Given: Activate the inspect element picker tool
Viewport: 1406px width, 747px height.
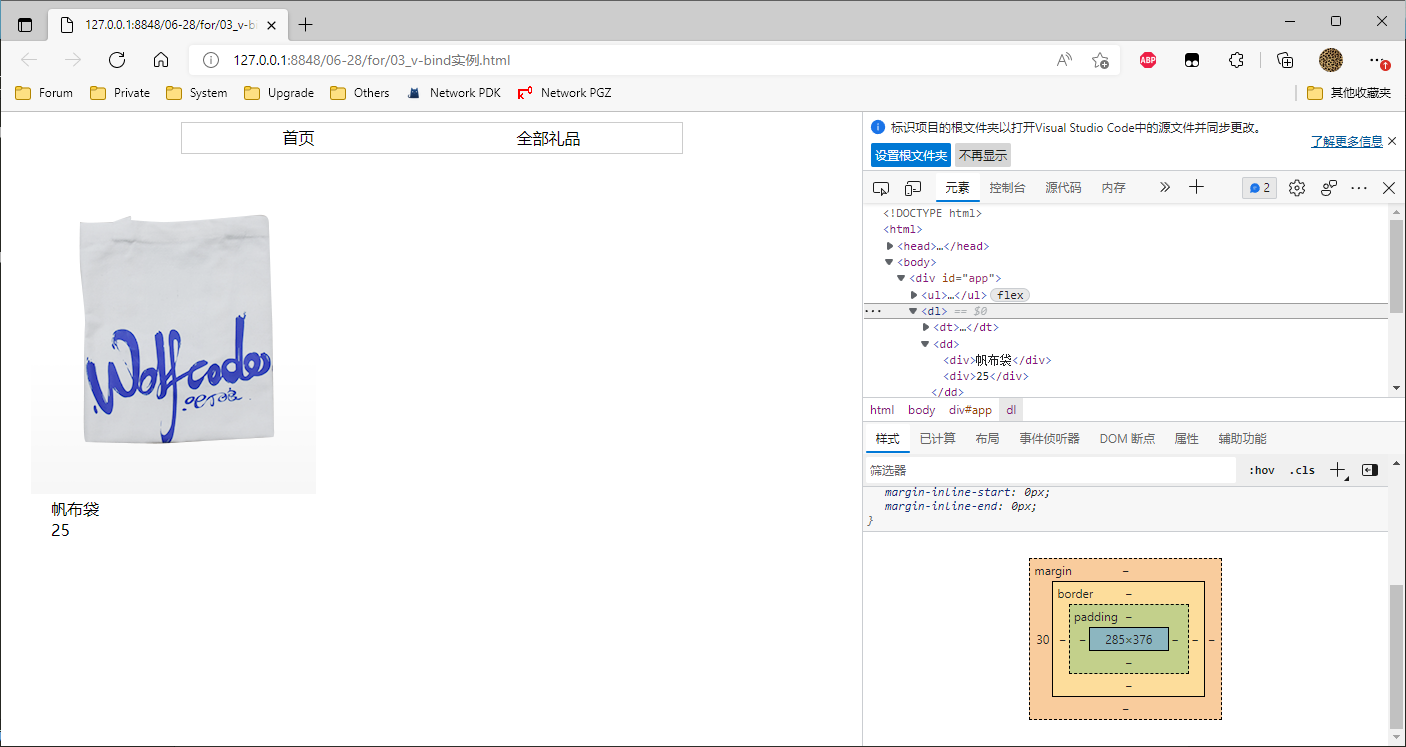Looking at the screenshot, I should click(881, 188).
